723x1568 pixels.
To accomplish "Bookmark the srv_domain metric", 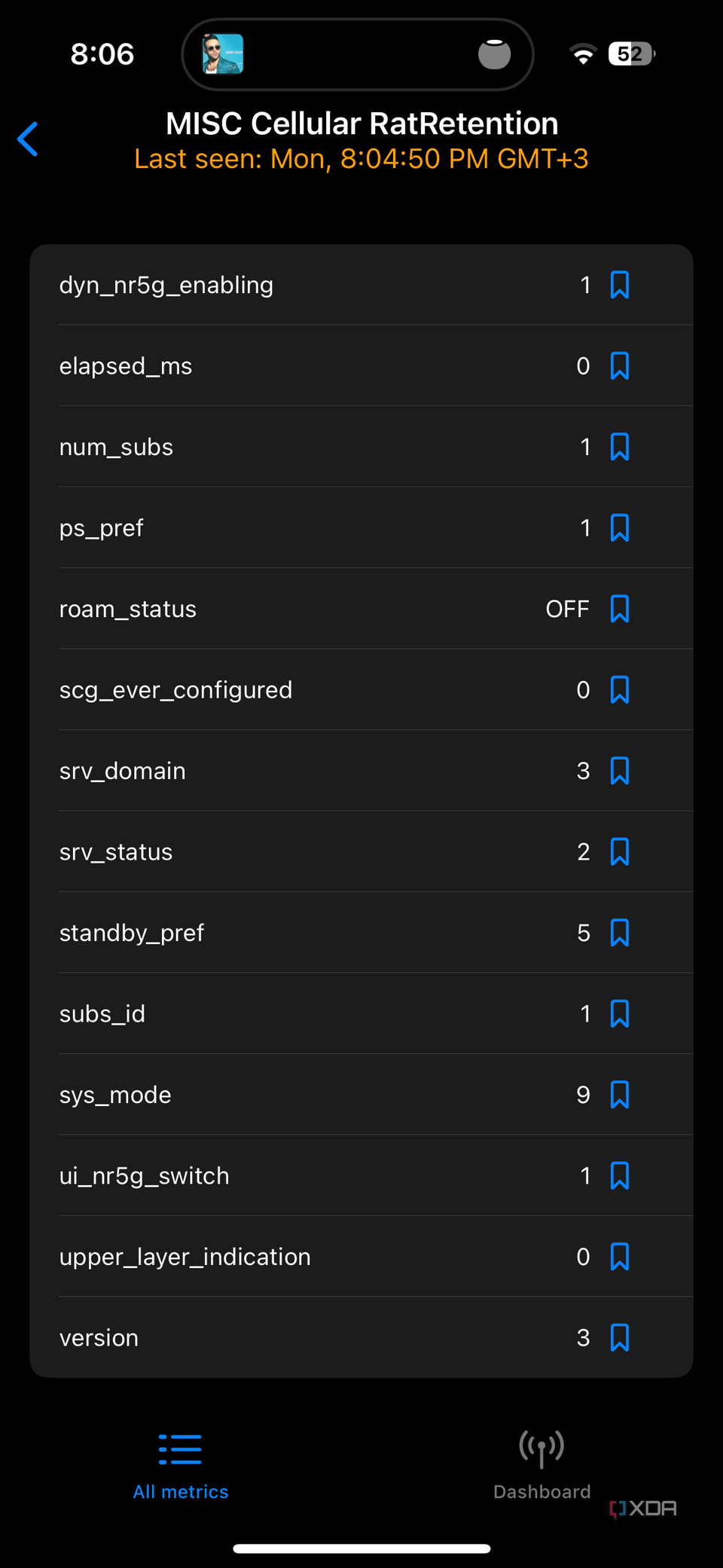I will tap(619, 770).
